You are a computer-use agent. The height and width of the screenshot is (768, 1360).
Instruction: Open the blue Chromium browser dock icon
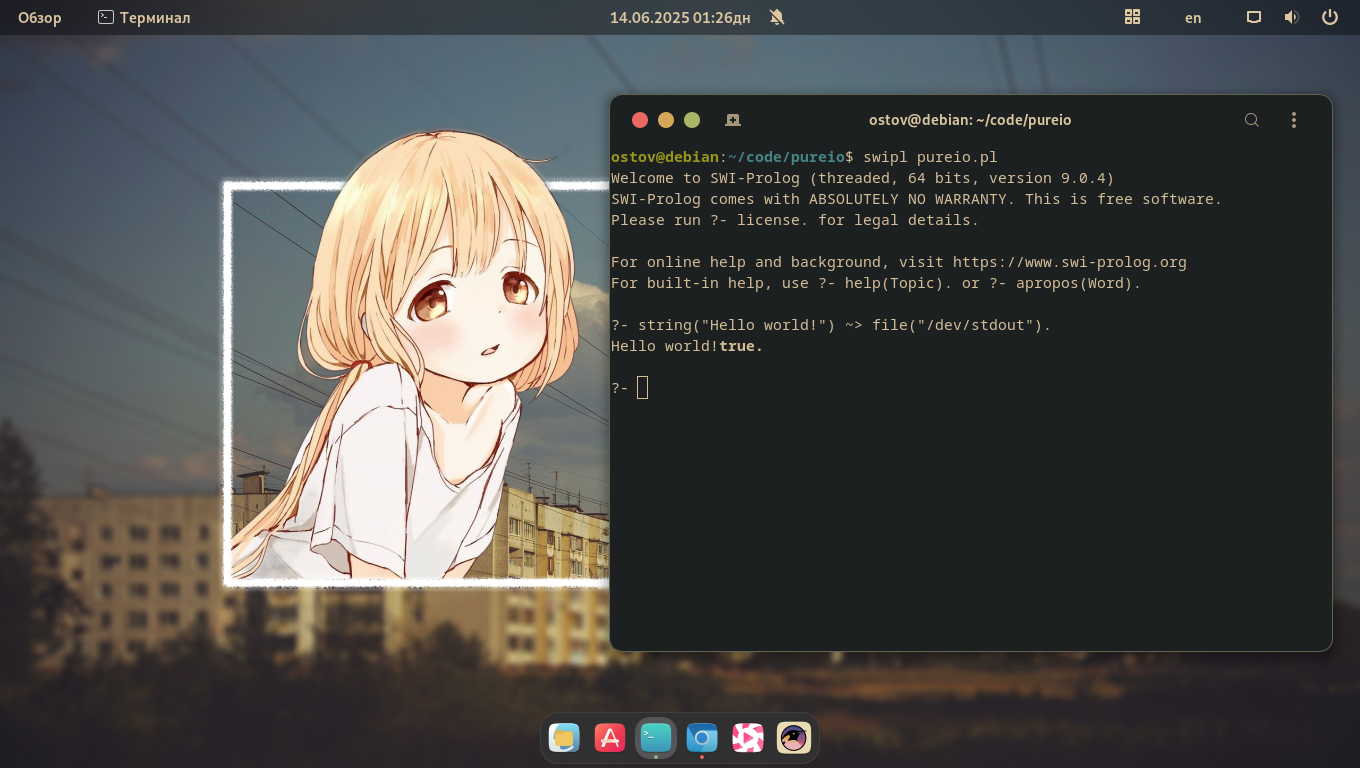pos(702,738)
